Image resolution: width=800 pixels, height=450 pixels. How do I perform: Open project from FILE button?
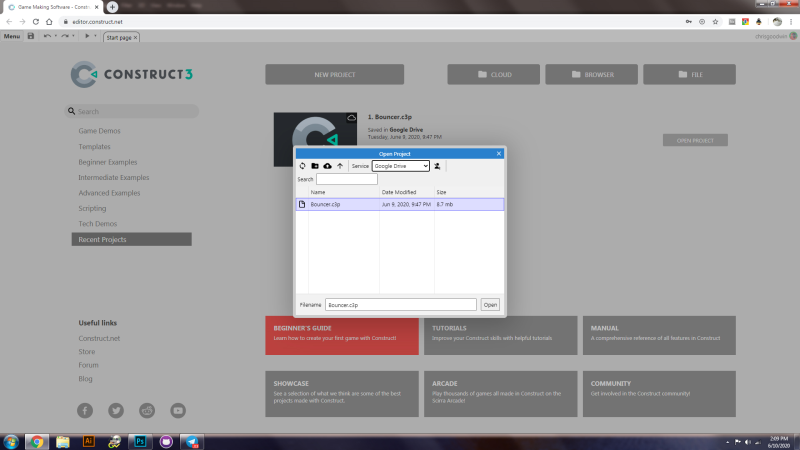[689, 74]
